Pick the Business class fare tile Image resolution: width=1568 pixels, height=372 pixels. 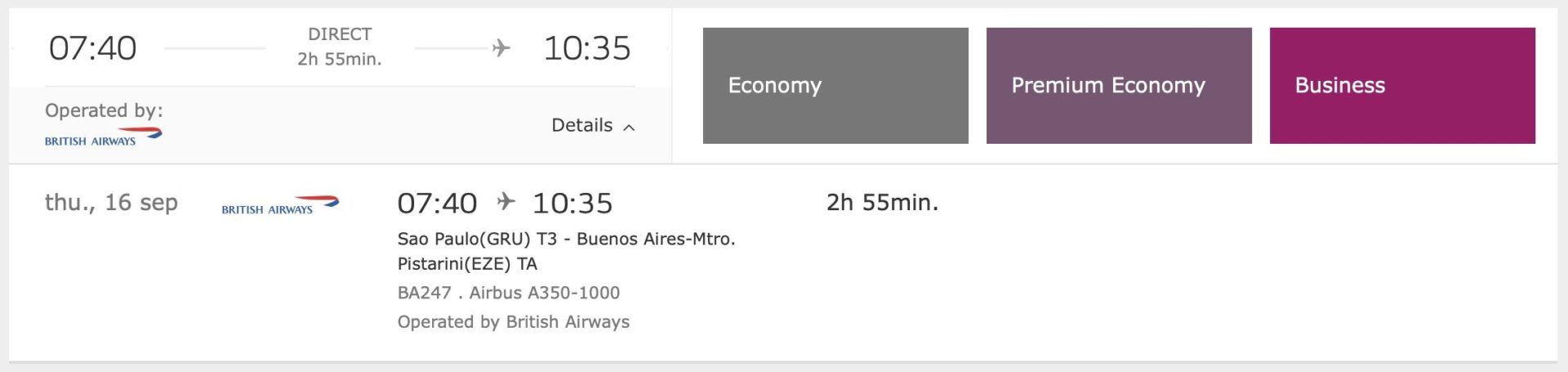(1402, 86)
